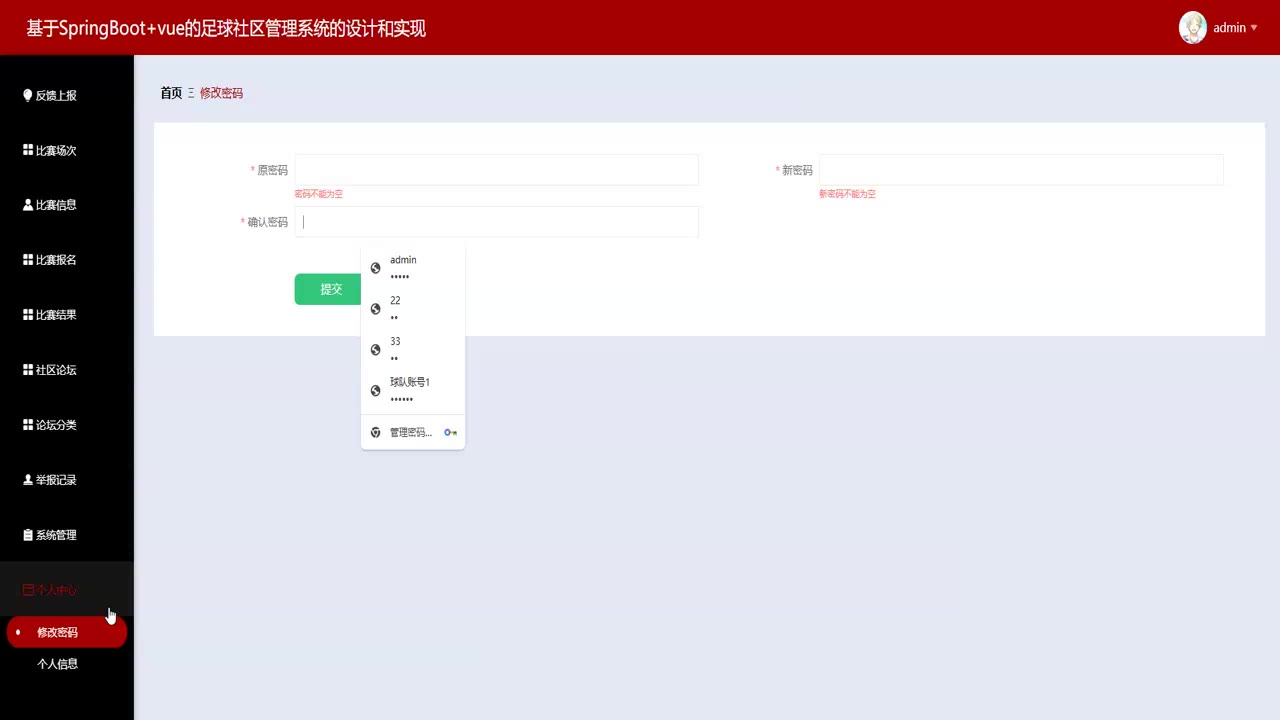This screenshot has width=1280, height=720.
Task: Choose saved password for 22
Action: tap(413, 309)
